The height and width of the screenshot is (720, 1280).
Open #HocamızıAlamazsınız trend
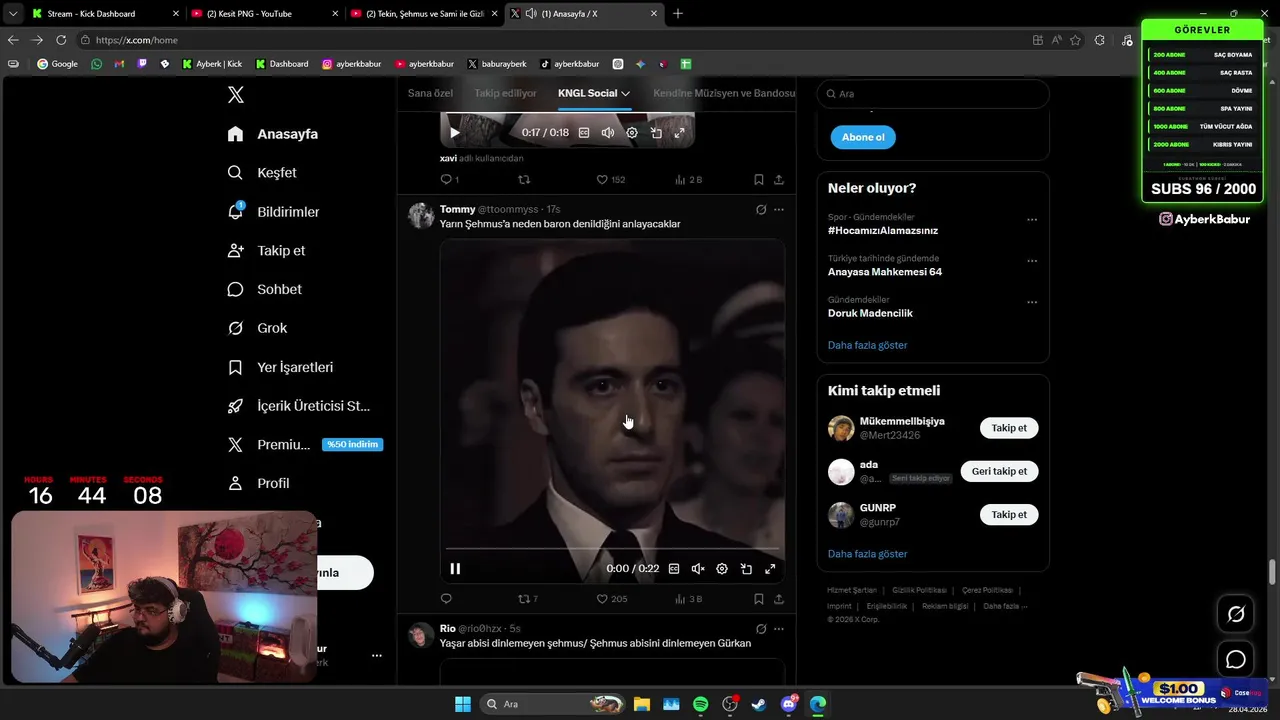(883, 231)
